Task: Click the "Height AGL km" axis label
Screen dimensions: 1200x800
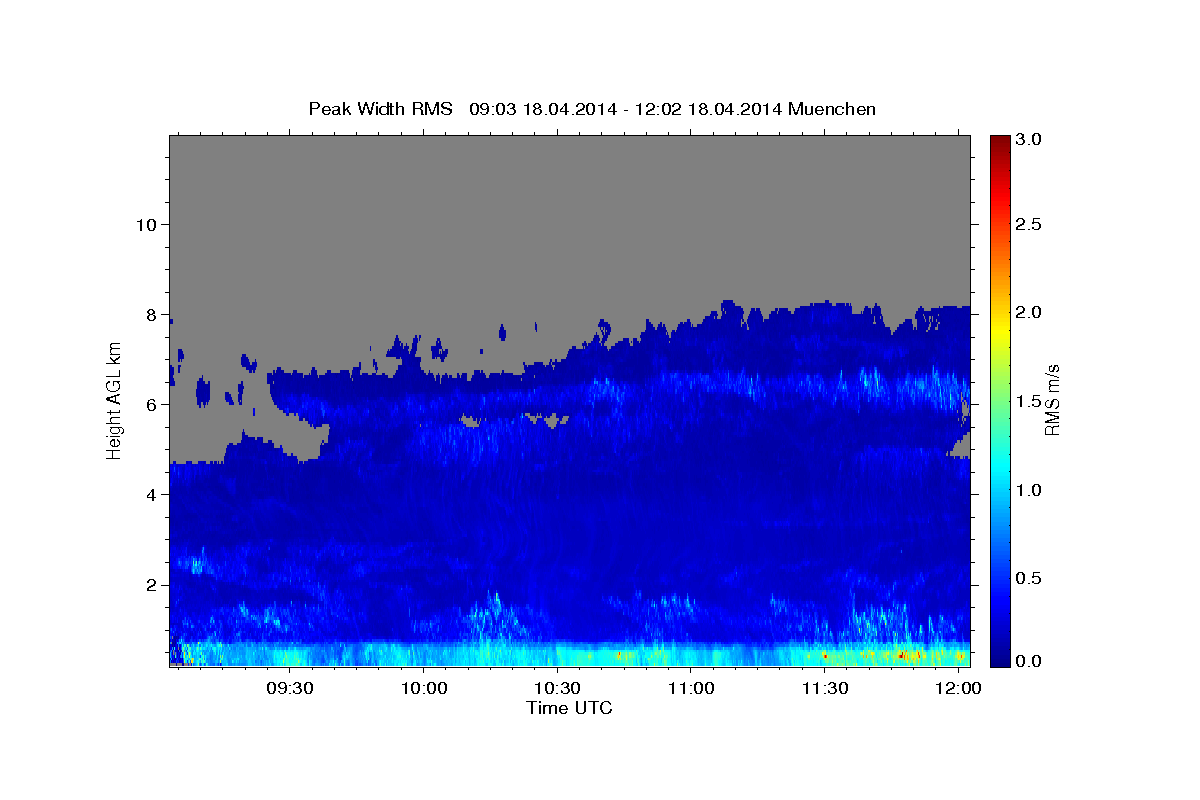Action: pyautogui.click(x=115, y=399)
